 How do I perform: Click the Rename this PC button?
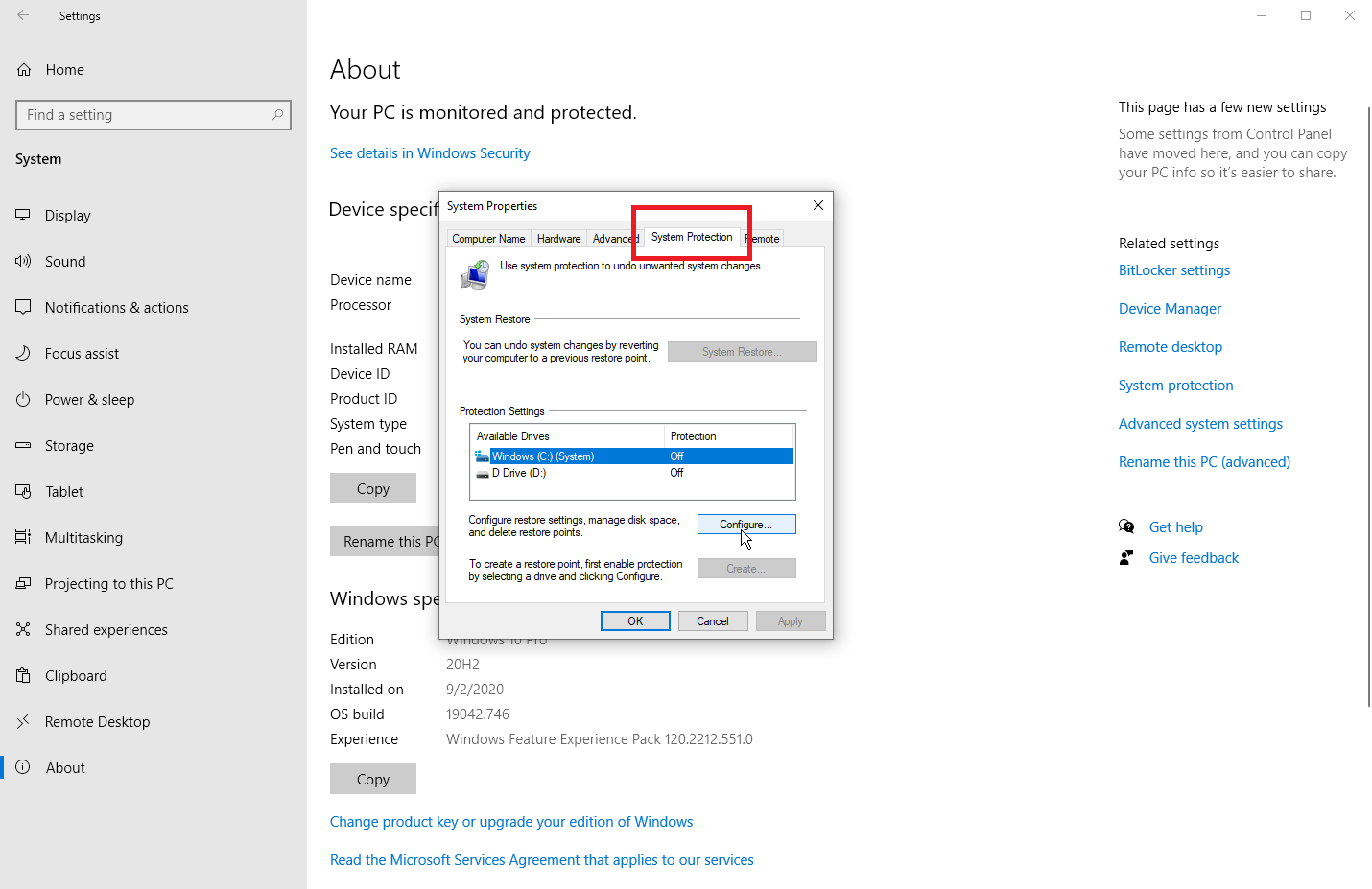coord(385,541)
